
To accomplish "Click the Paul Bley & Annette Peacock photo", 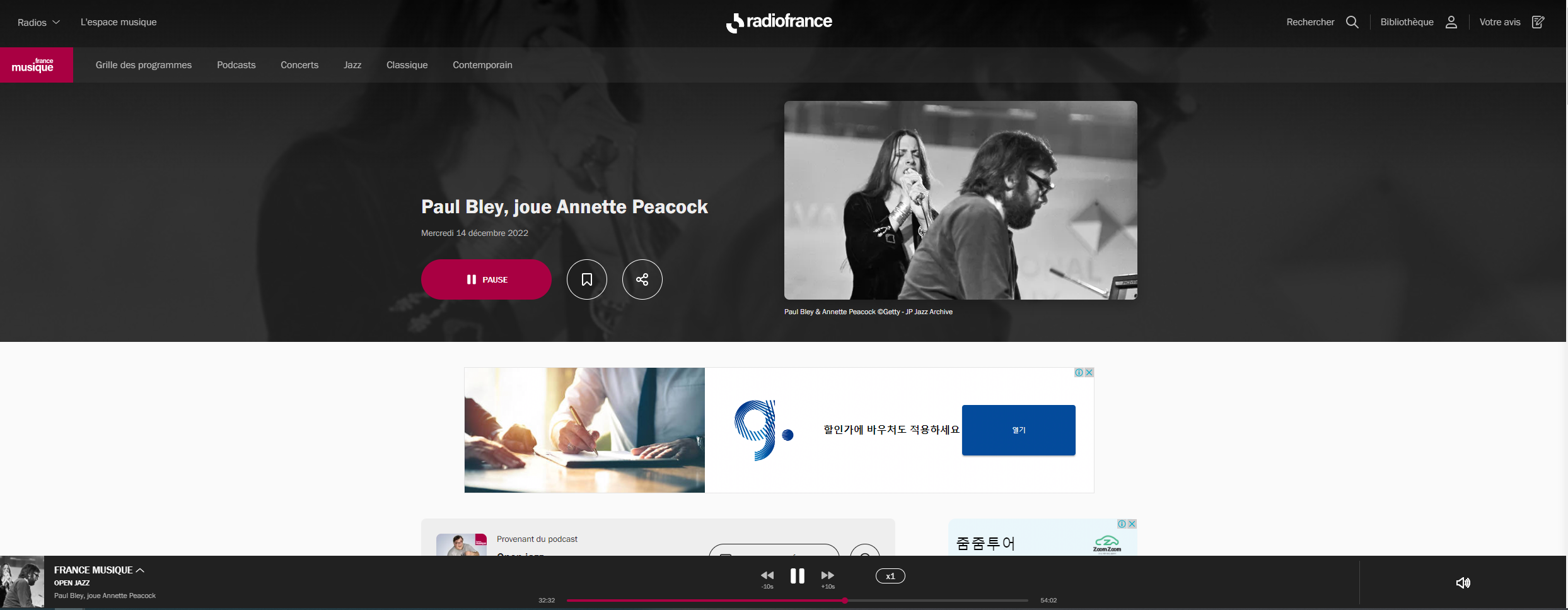I will (961, 200).
